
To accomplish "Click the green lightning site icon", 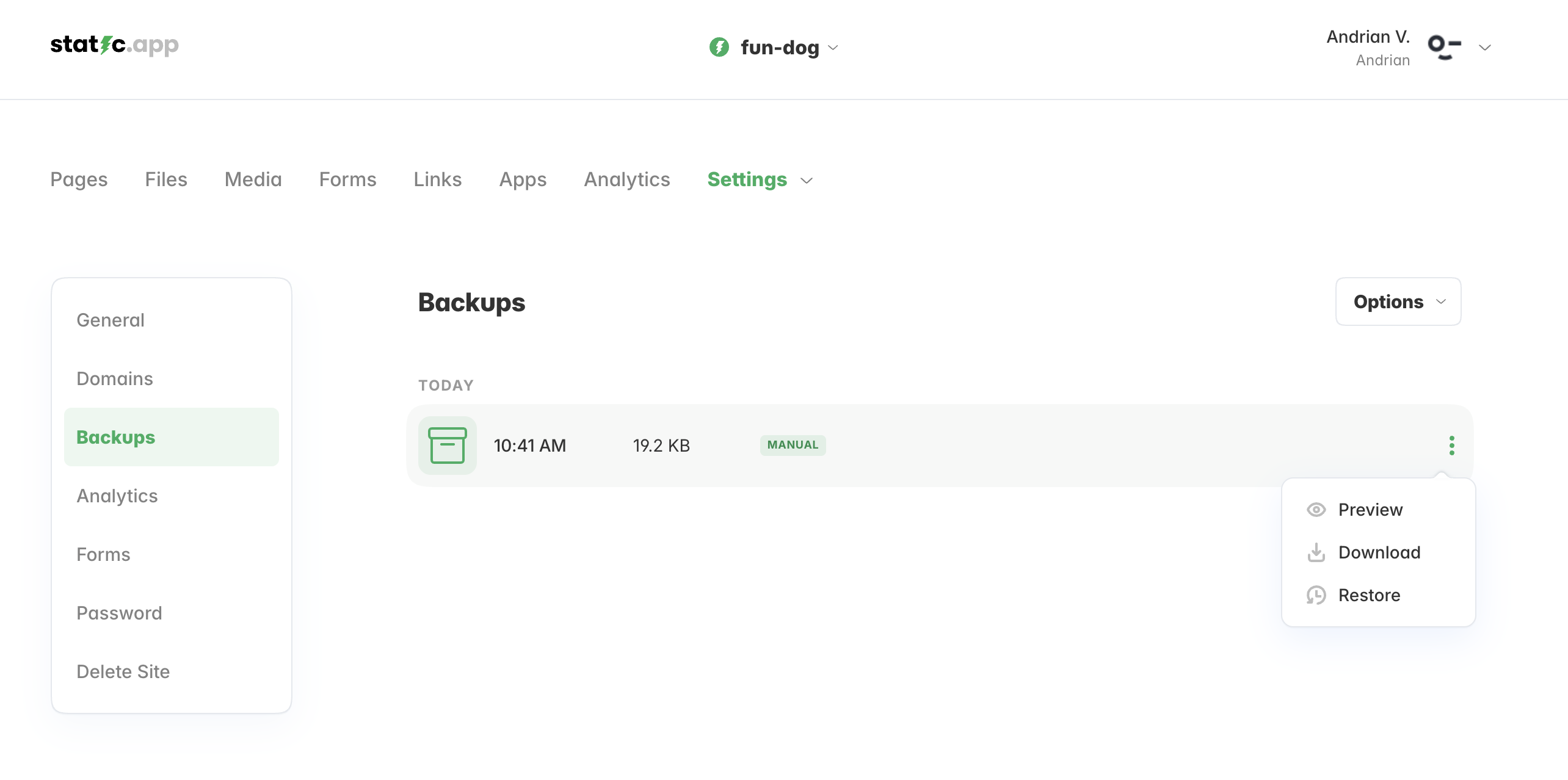I will [719, 47].
